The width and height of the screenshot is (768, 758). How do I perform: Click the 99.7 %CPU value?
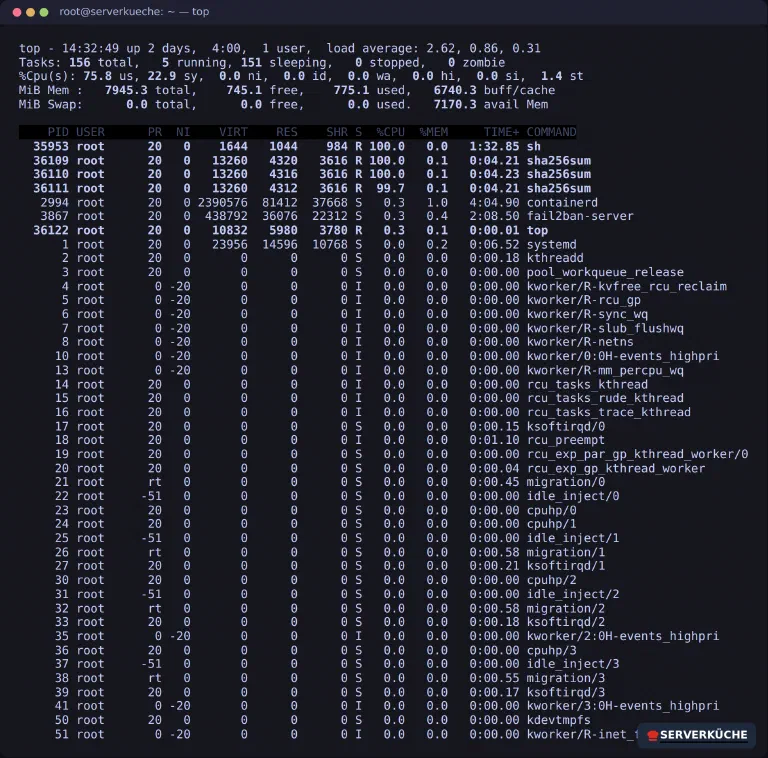[x=390, y=189]
